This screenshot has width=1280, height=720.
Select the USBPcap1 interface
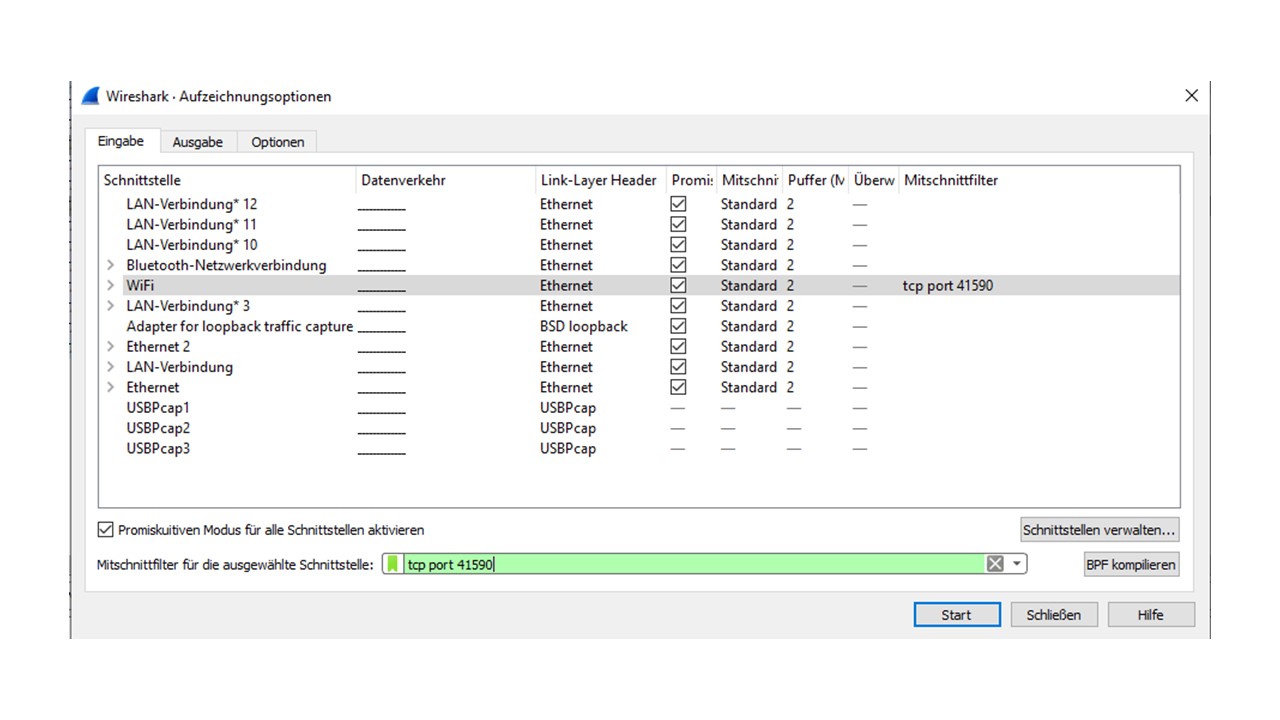[x=640, y=408]
